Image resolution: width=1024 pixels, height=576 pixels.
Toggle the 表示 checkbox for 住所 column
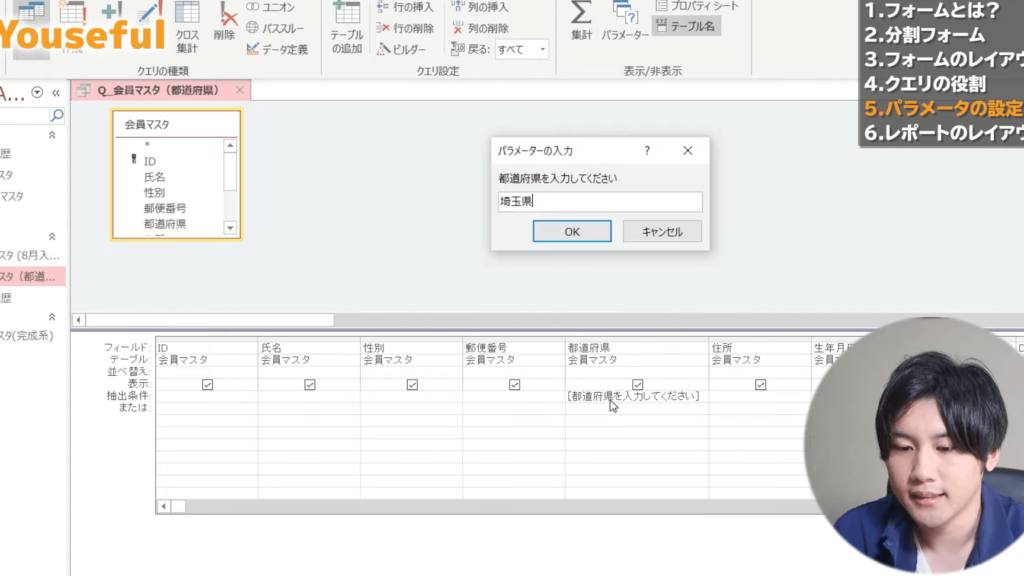click(x=760, y=384)
